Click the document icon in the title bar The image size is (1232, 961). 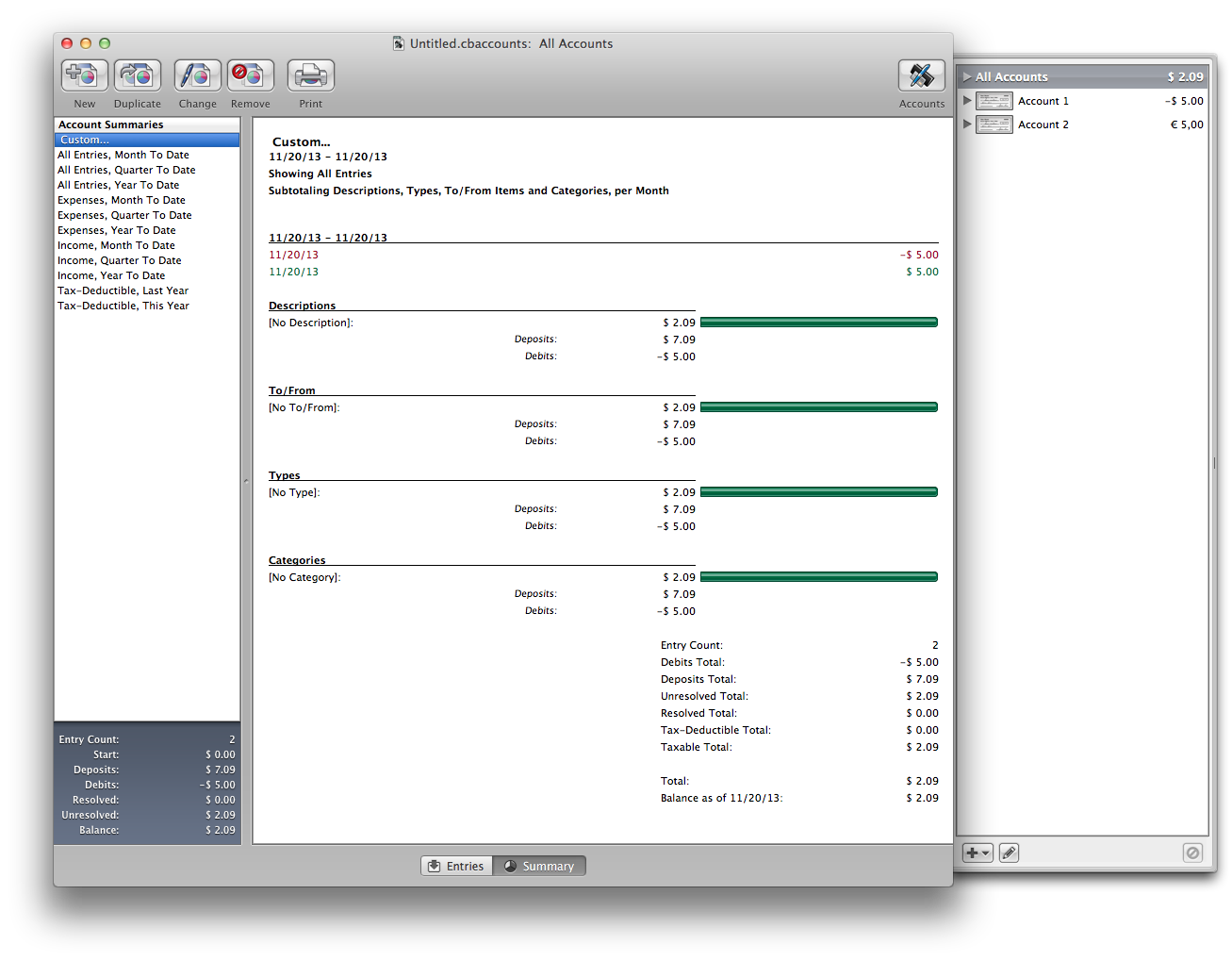click(x=399, y=43)
